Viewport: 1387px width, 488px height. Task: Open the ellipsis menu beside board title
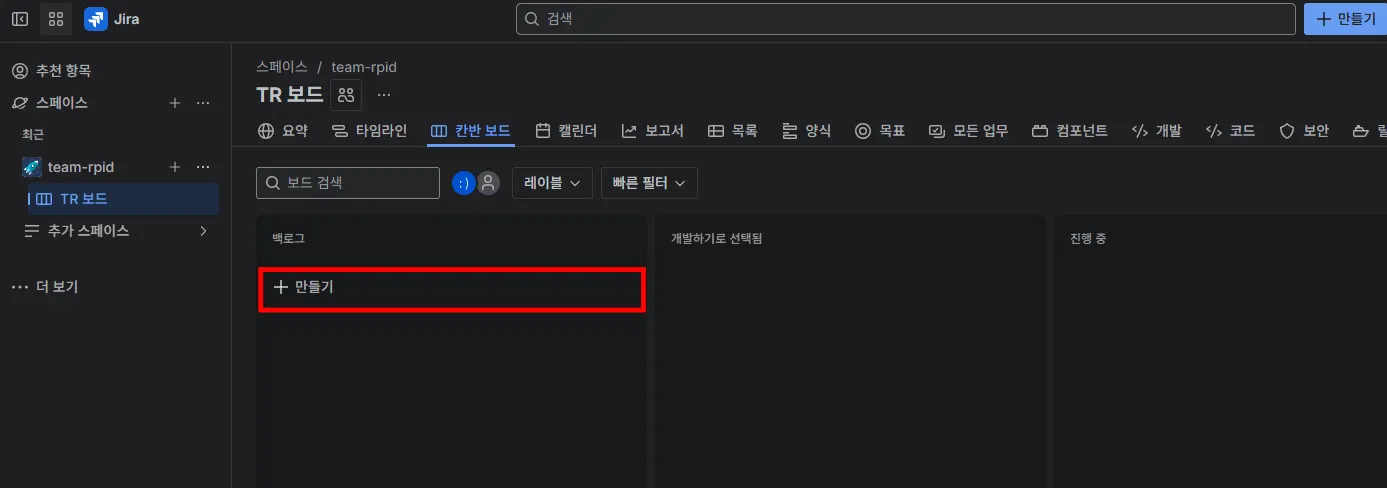click(x=384, y=94)
